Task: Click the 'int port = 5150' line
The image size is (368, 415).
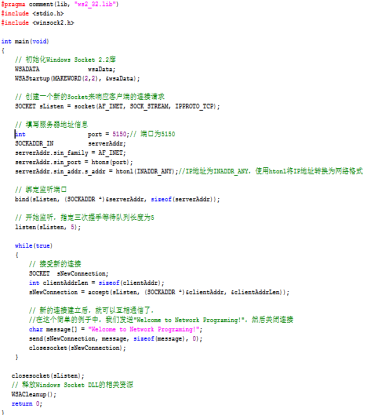Action: pyautogui.click(x=95, y=134)
